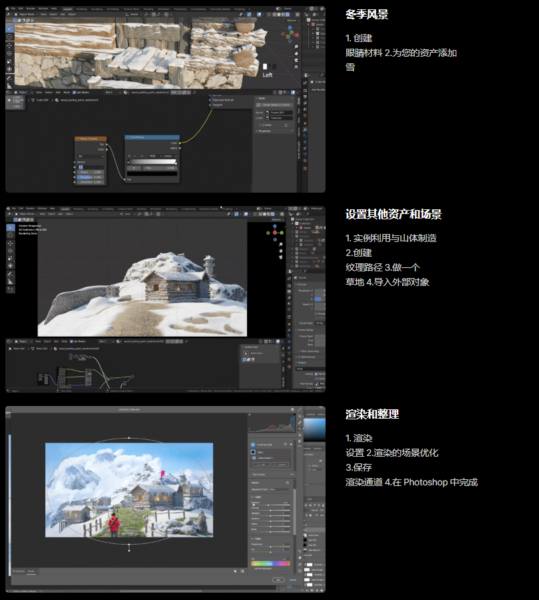
Task: Collapse Color section in Camera Raw panel
Action: 257,538
